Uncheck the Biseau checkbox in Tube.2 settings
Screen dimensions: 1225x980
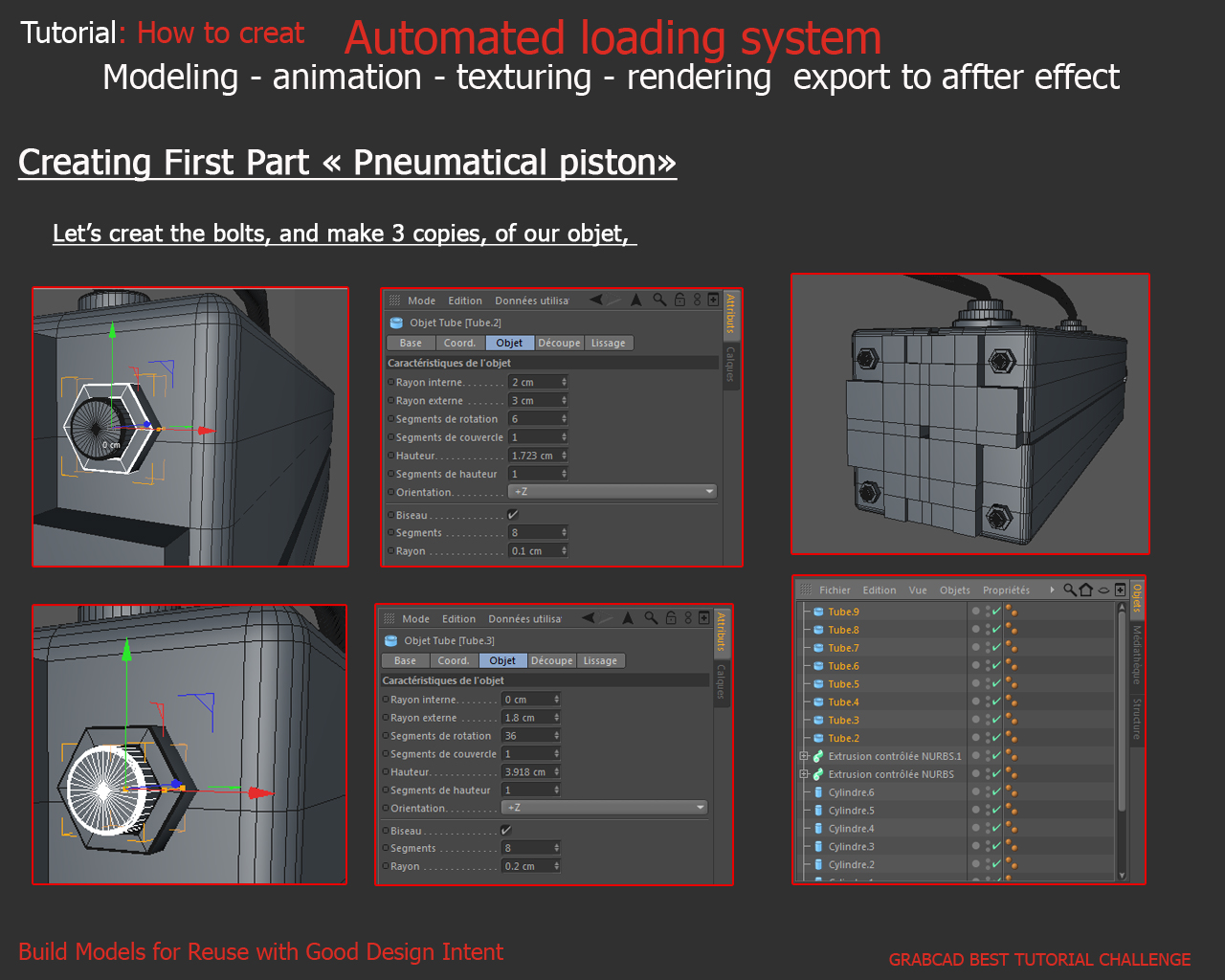click(x=513, y=514)
